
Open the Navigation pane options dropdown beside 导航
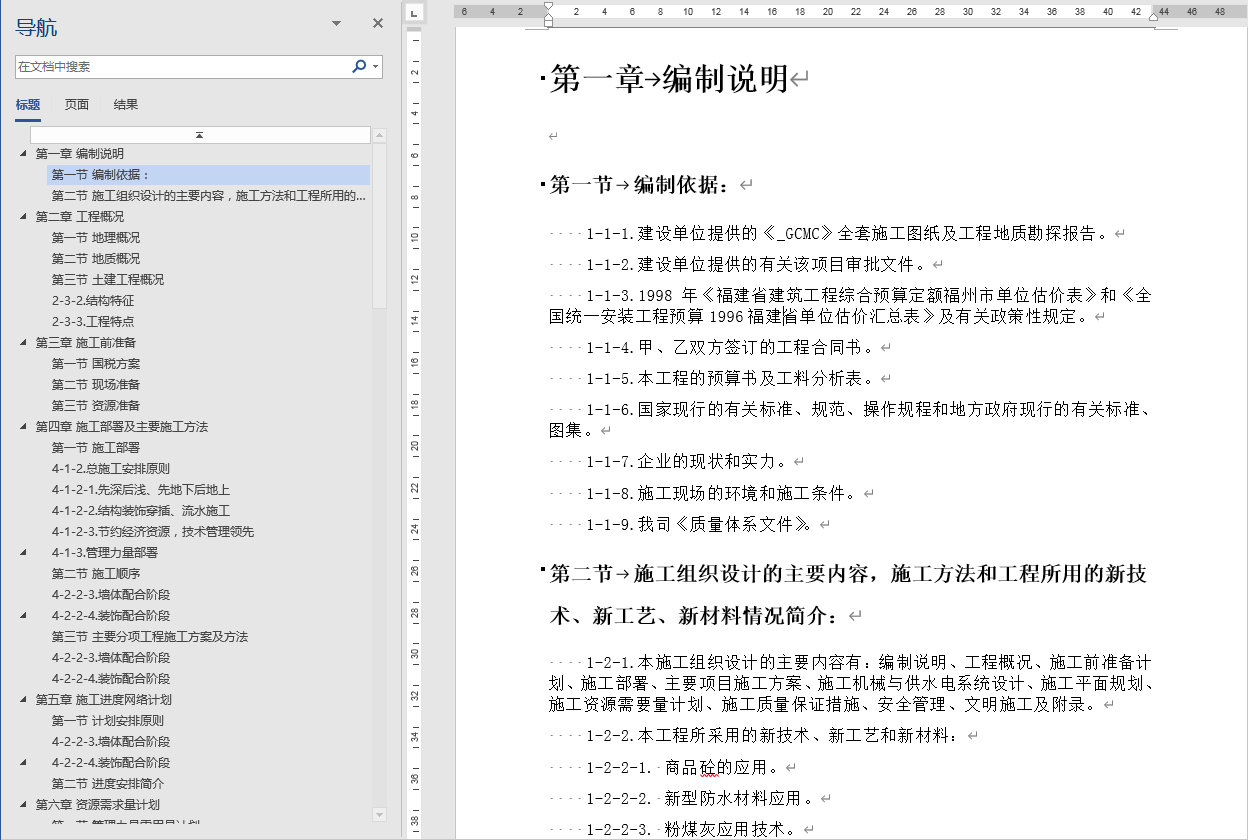pyautogui.click(x=334, y=22)
